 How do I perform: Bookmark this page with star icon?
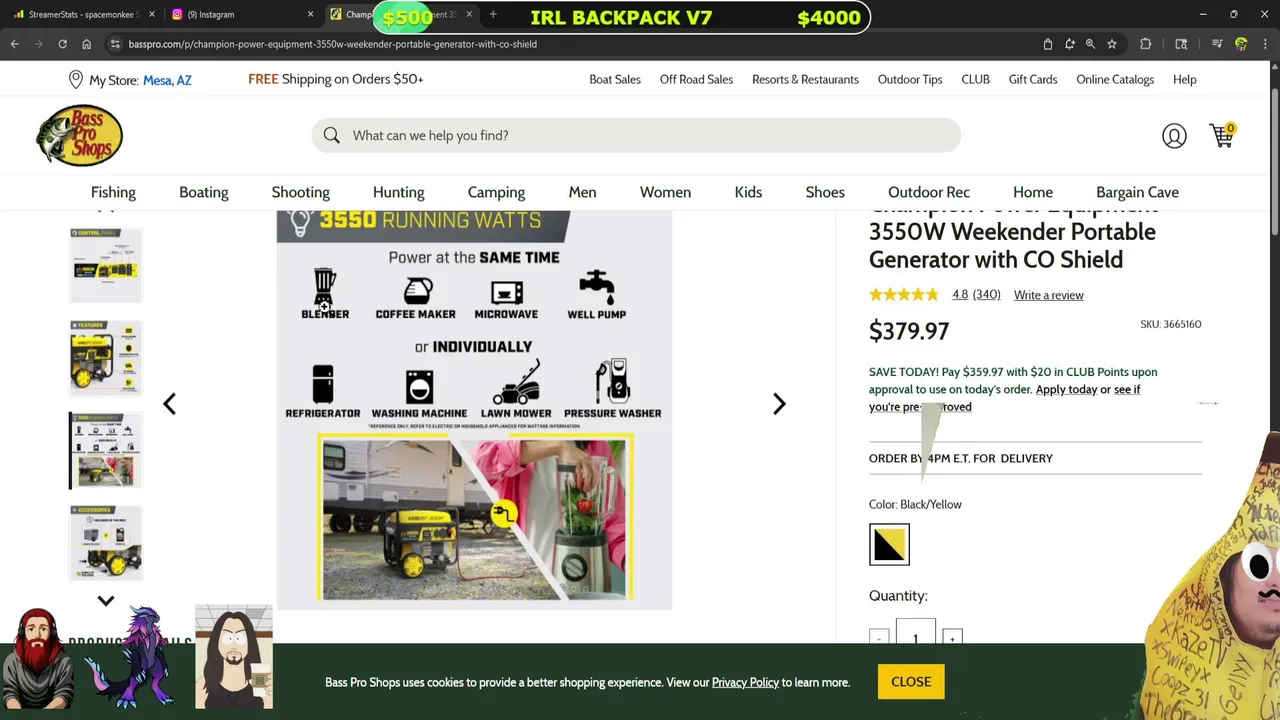[x=1111, y=44]
